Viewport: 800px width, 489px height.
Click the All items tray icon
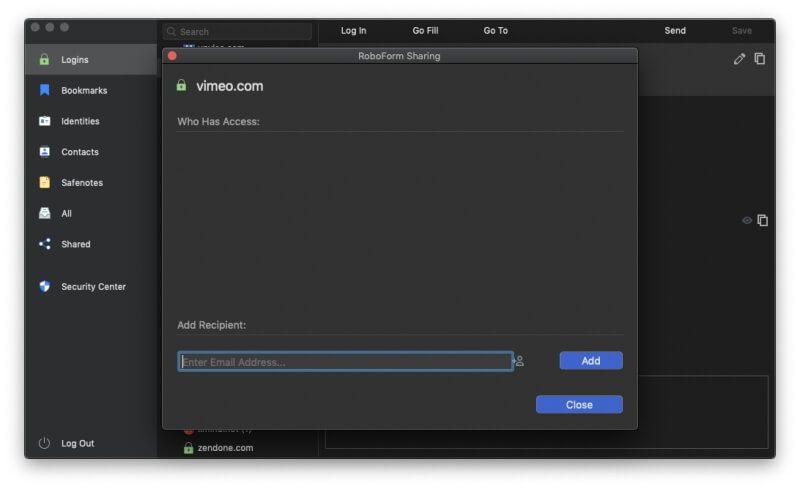click(x=44, y=213)
